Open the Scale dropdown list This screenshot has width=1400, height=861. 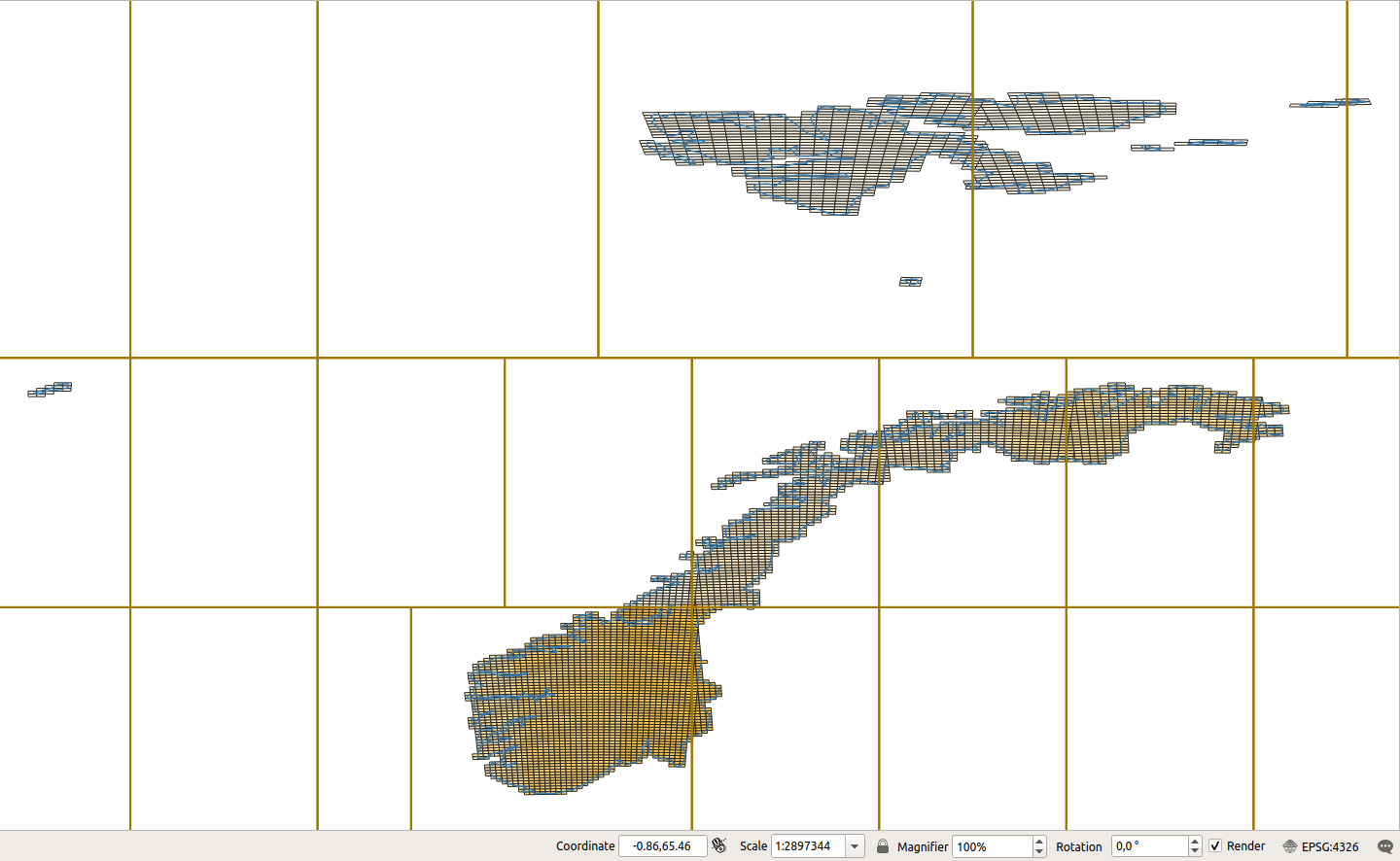pos(853,845)
